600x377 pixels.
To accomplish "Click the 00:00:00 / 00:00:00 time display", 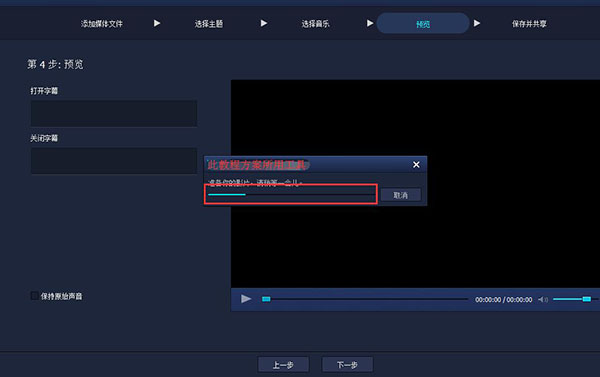I will click(504, 300).
